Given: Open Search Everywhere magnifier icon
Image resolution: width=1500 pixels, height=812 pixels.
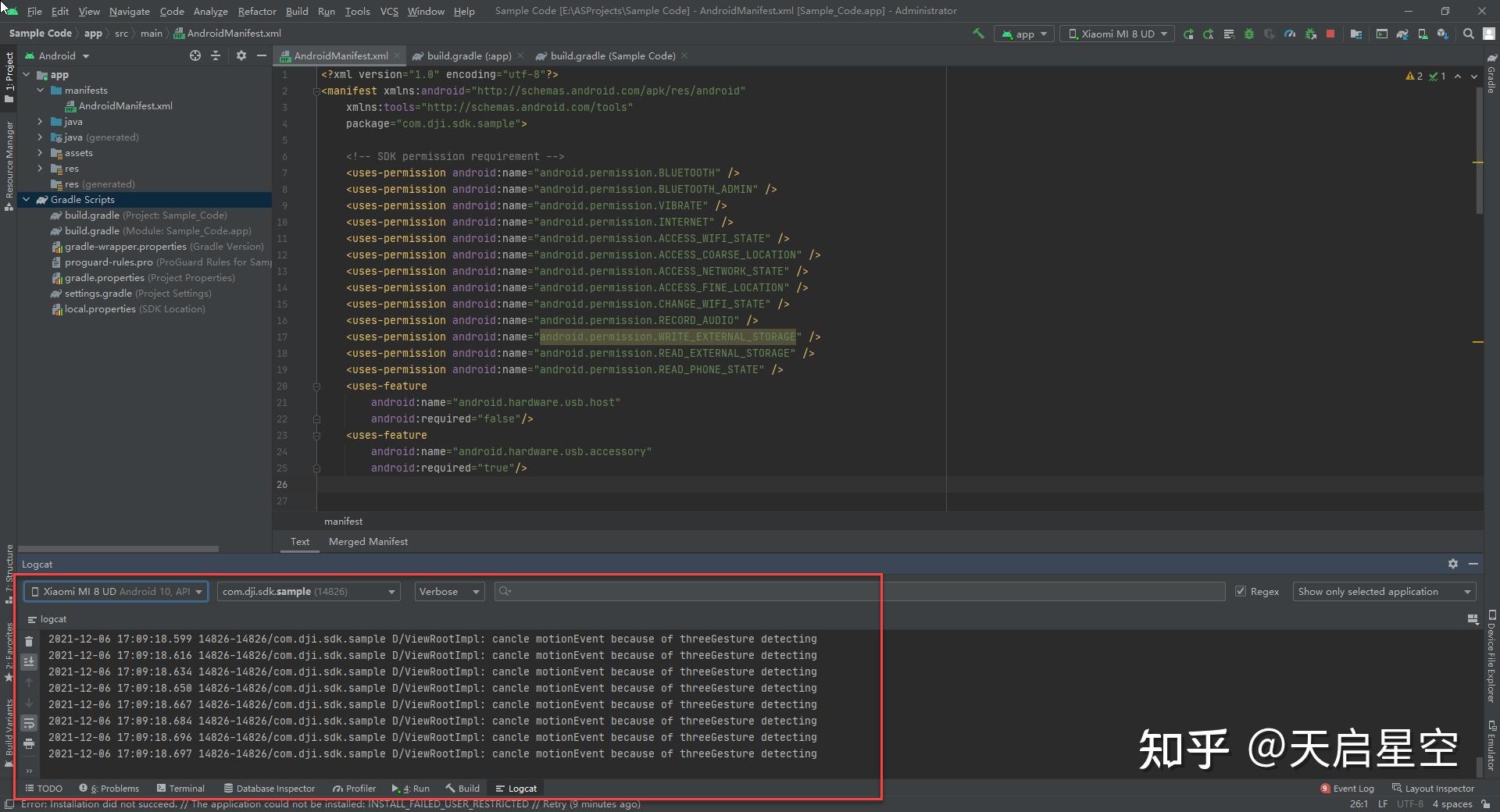Looking at the screenshot, I should tap(1468, 34).
